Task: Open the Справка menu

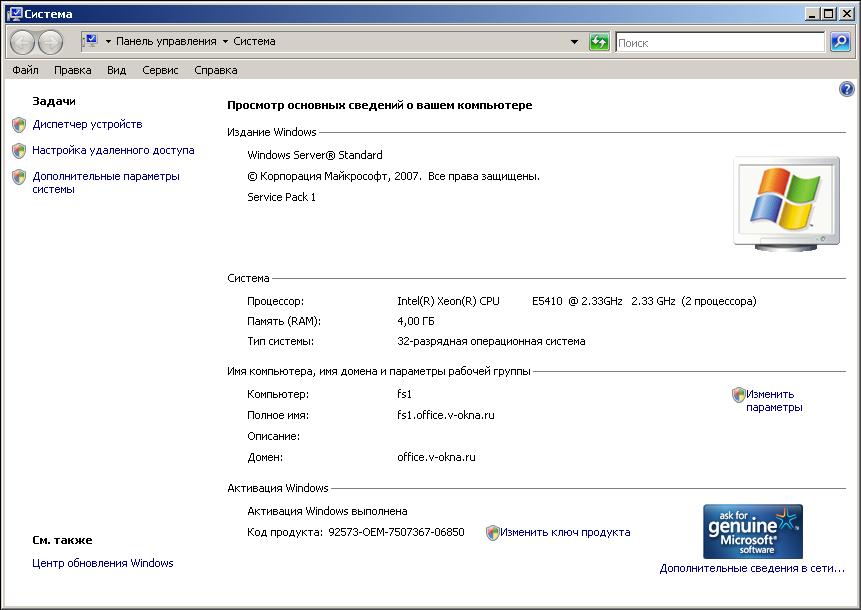Action: click(x=216, y=70)
